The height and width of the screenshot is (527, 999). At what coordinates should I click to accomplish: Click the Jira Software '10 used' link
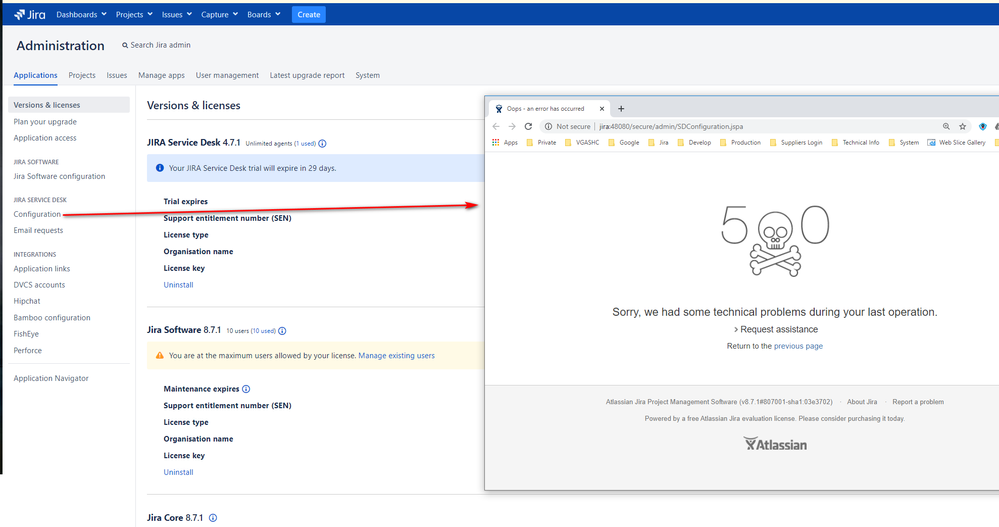(264, 331)
